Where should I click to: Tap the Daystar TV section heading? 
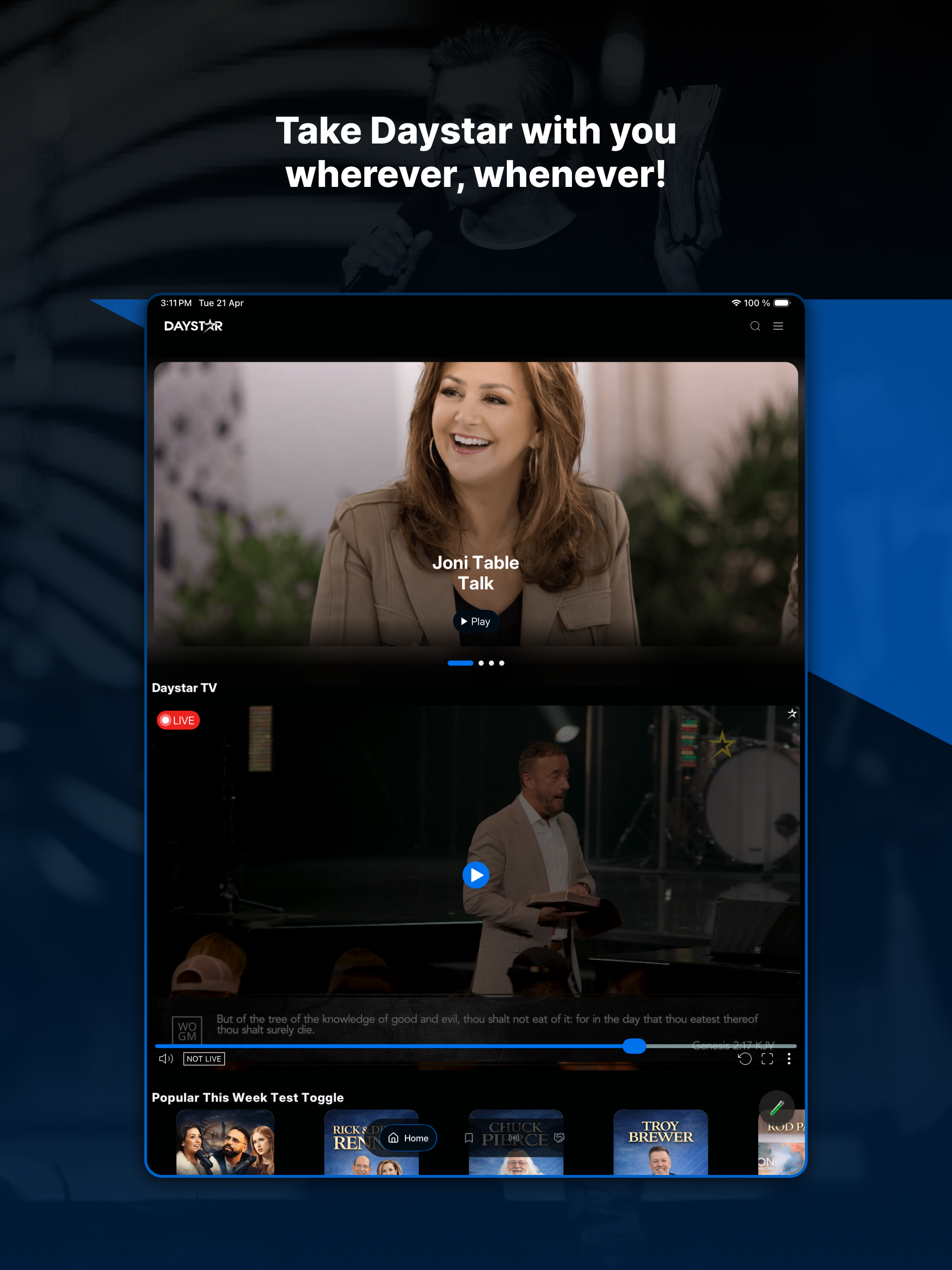(x=184, y=688)
